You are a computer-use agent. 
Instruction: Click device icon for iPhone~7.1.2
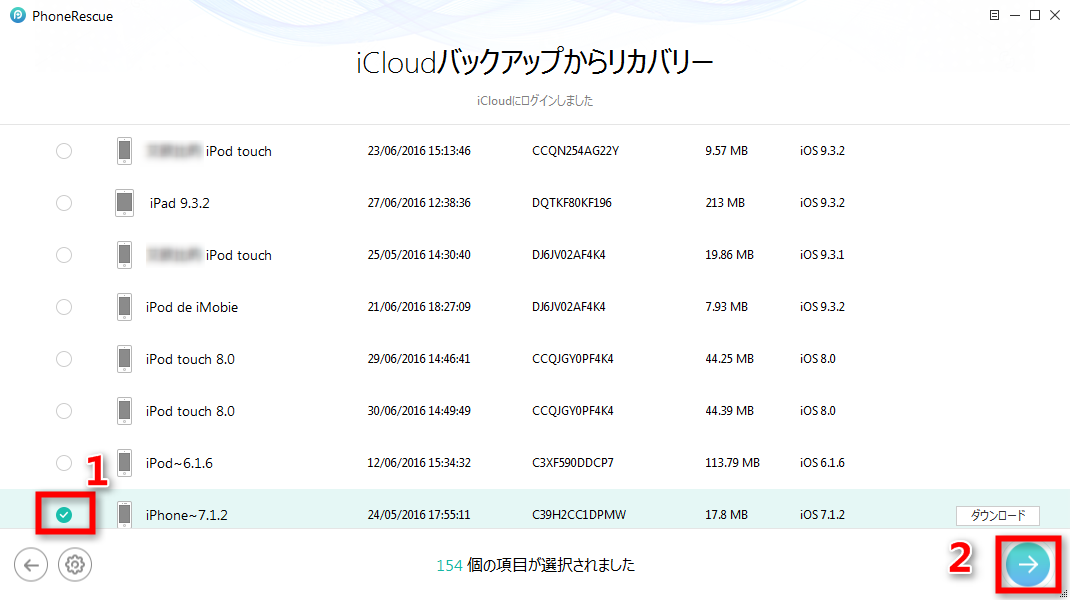[124, 514]
